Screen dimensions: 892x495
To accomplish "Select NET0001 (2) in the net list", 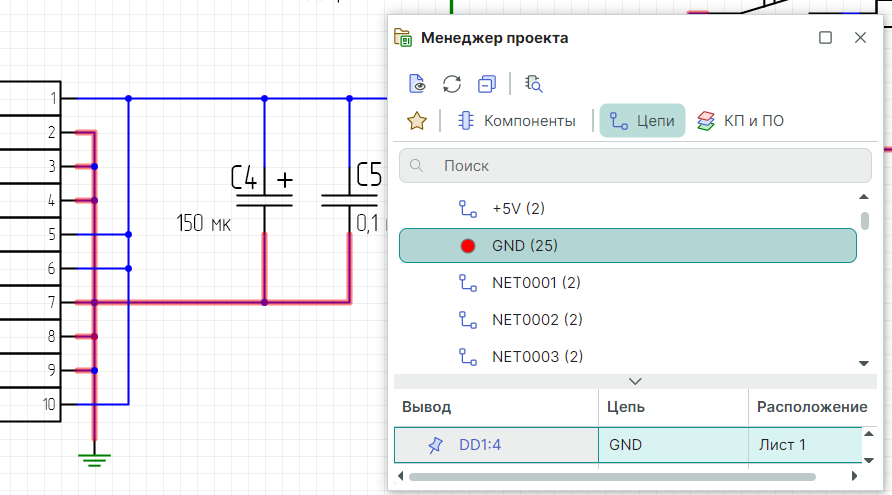I will pyautogui.click(x=536, y=283).
